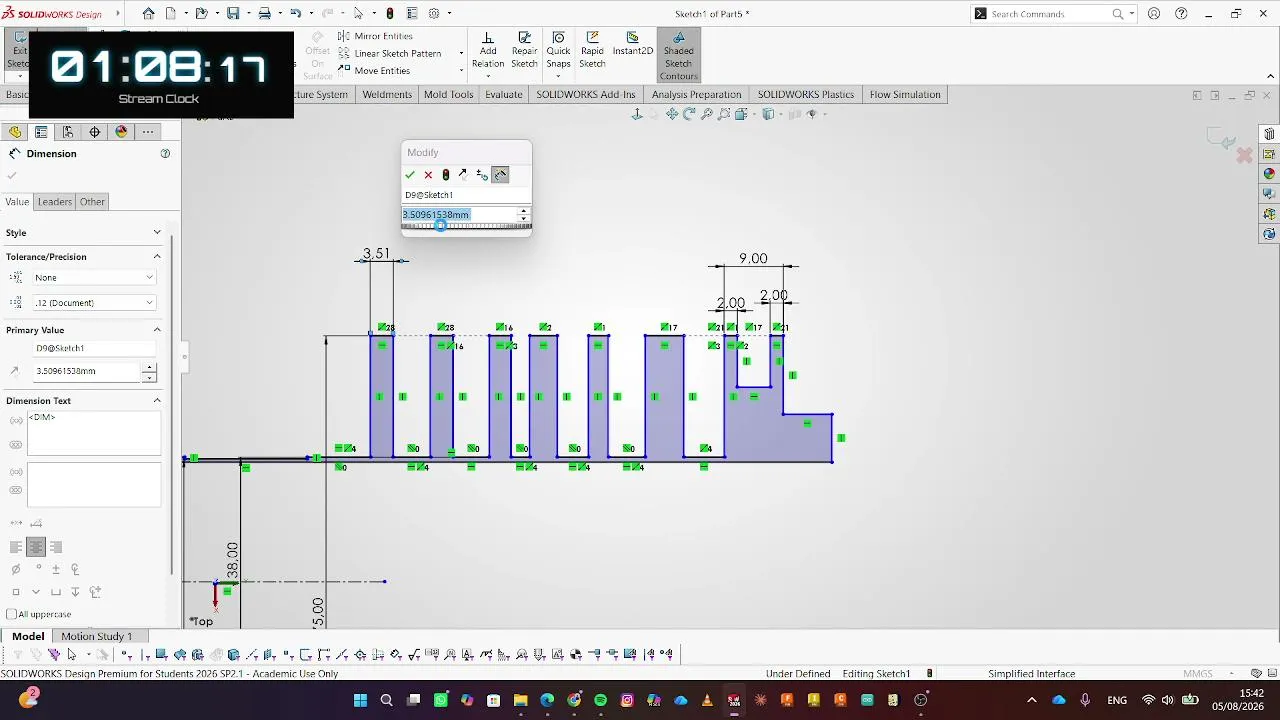Toggle Shaded Sketch Contours
This screenshot has height=720, width=1280.
[678, 55]
